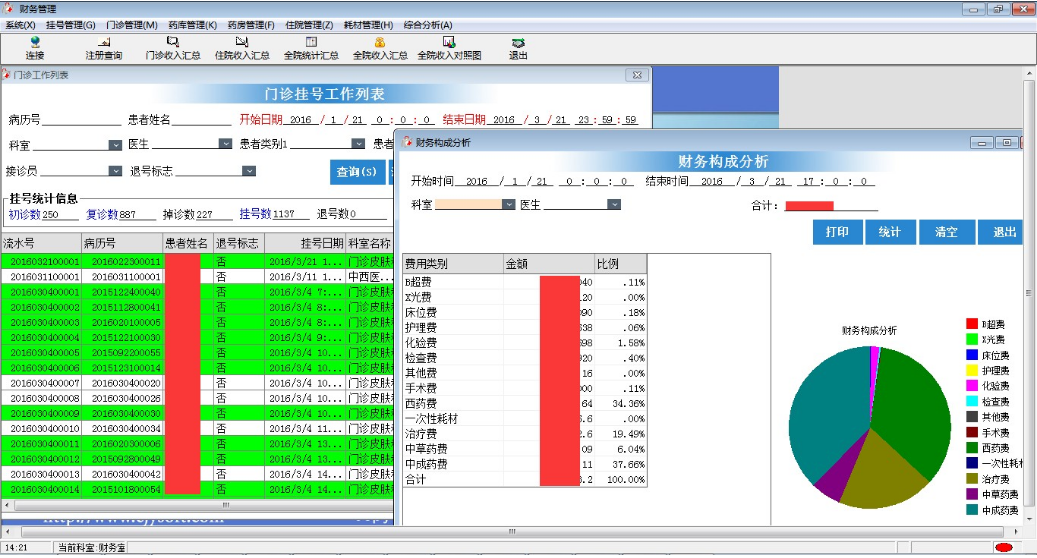Expand the 接诊员 dropdown
Screen dimensions: 1037x558
[x=115, y=171]
